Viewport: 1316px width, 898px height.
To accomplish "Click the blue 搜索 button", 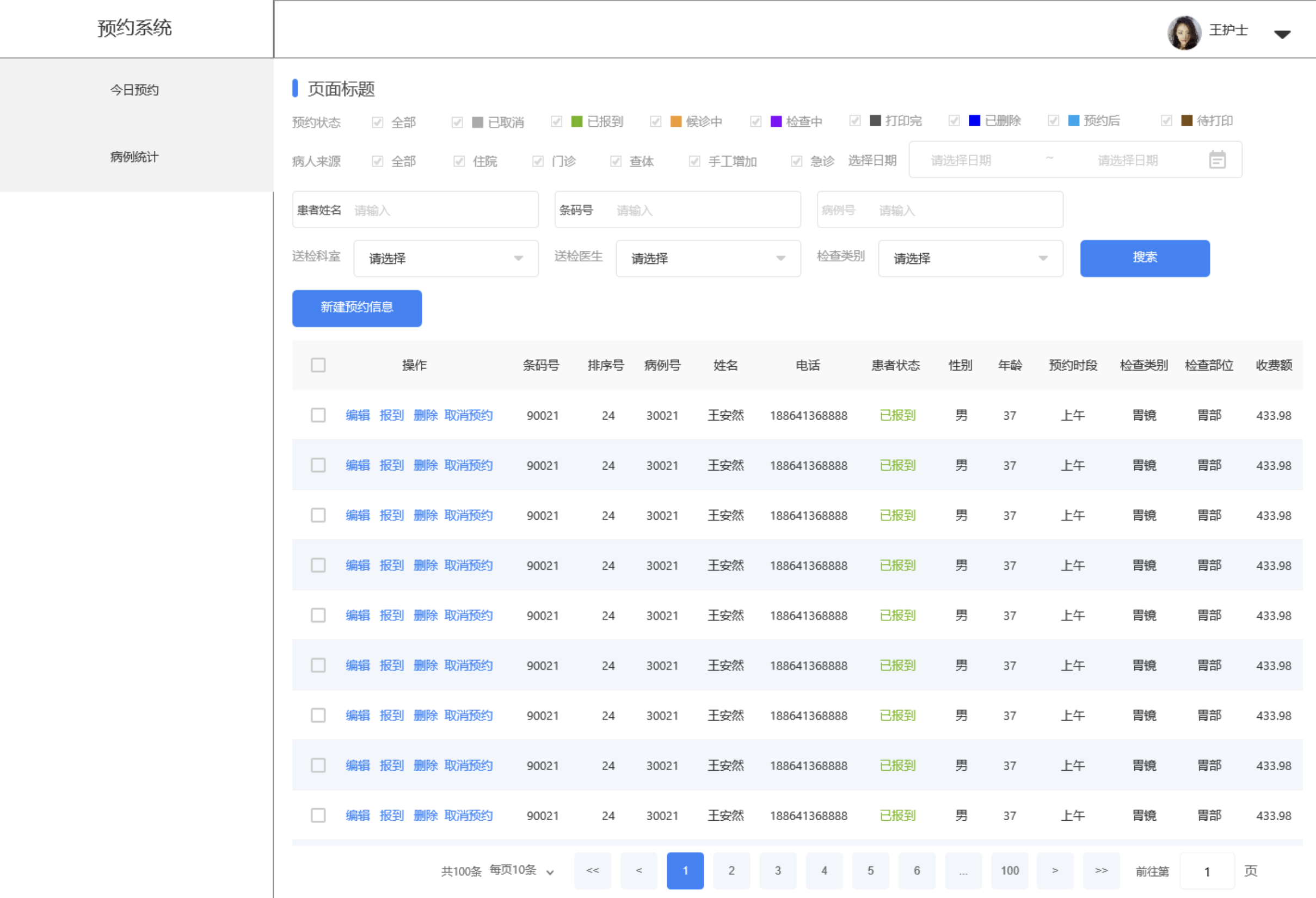I will [x=1145, y=258].
